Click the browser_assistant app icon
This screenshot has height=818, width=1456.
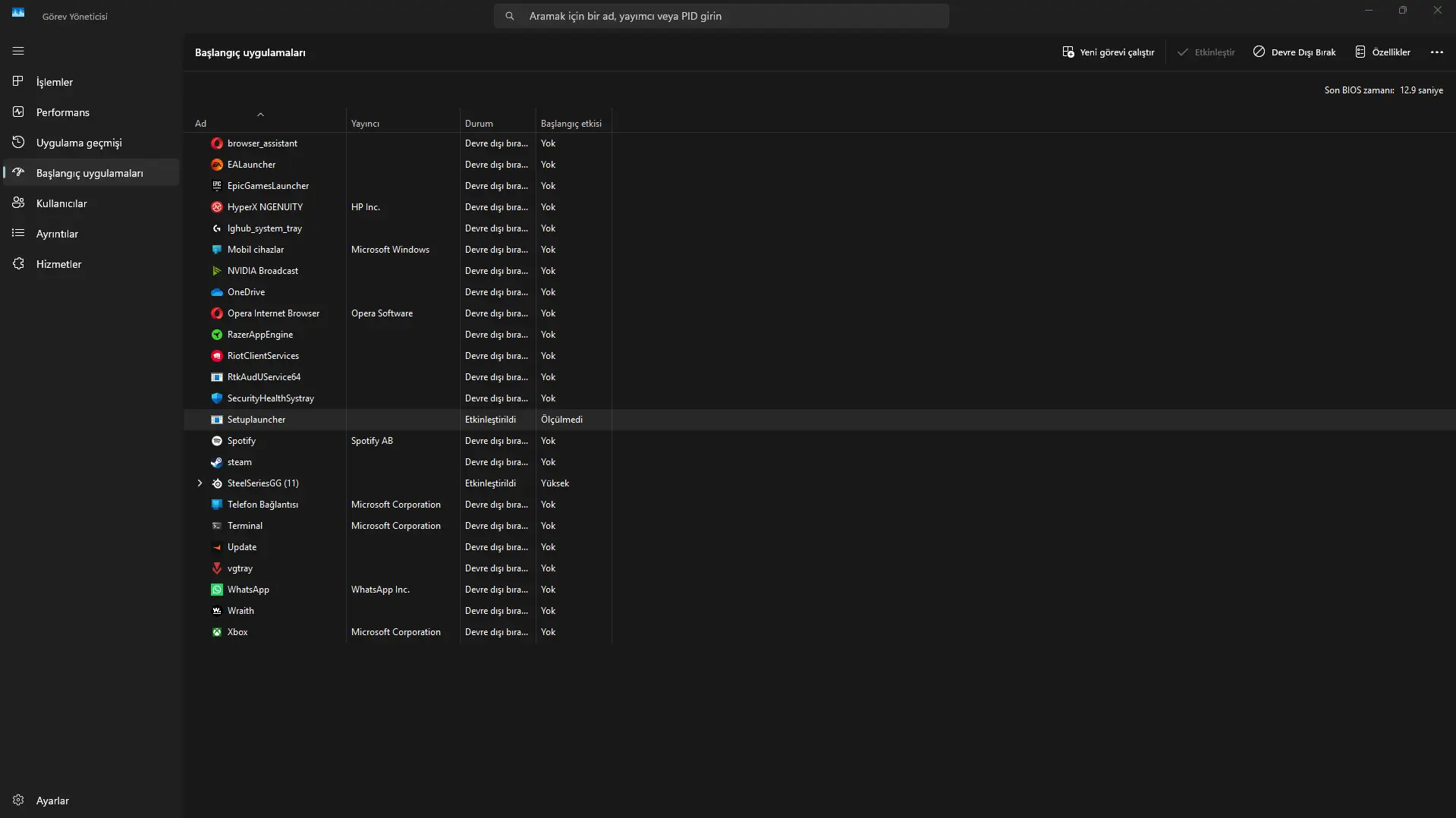point(217,143)
